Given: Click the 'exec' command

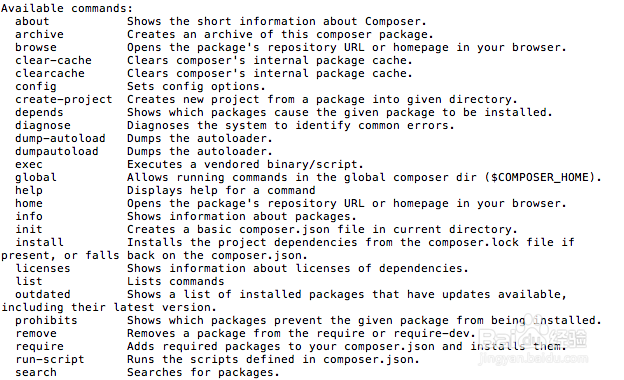Looking at the screenshot, I should pos(29,165).
